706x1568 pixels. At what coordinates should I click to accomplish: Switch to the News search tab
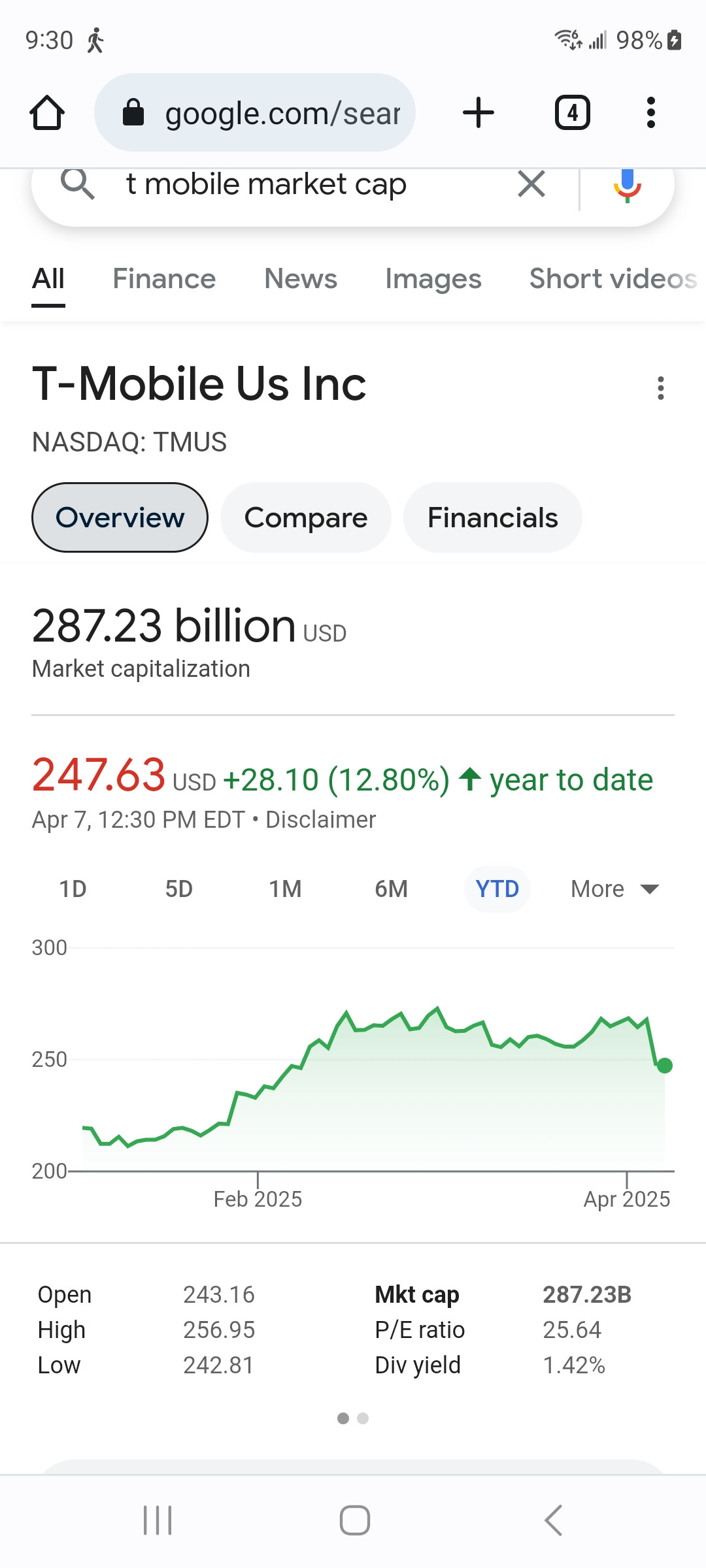pyautogui.click(x=301, y=279)
